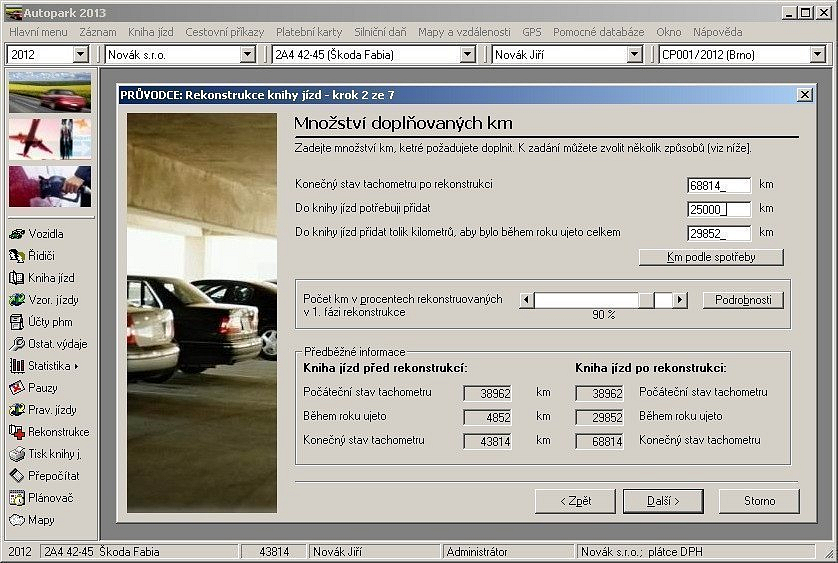The image size is (838, 563).
Task: Open Vozidla in the sidebar
Action: tap(38, 234)
